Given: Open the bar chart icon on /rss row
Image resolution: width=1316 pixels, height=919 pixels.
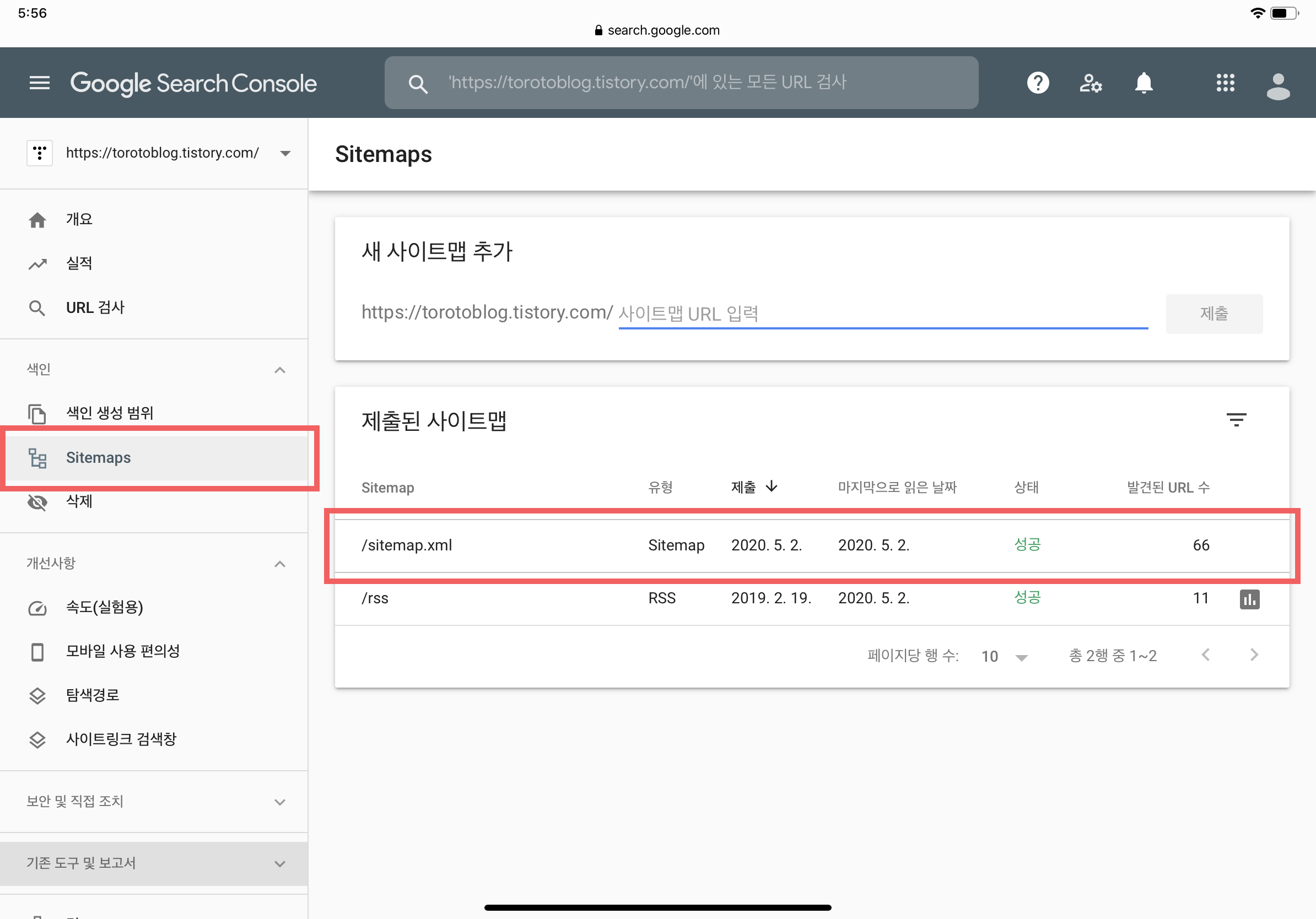Looking at the screenshot, I should point(1249,599).
